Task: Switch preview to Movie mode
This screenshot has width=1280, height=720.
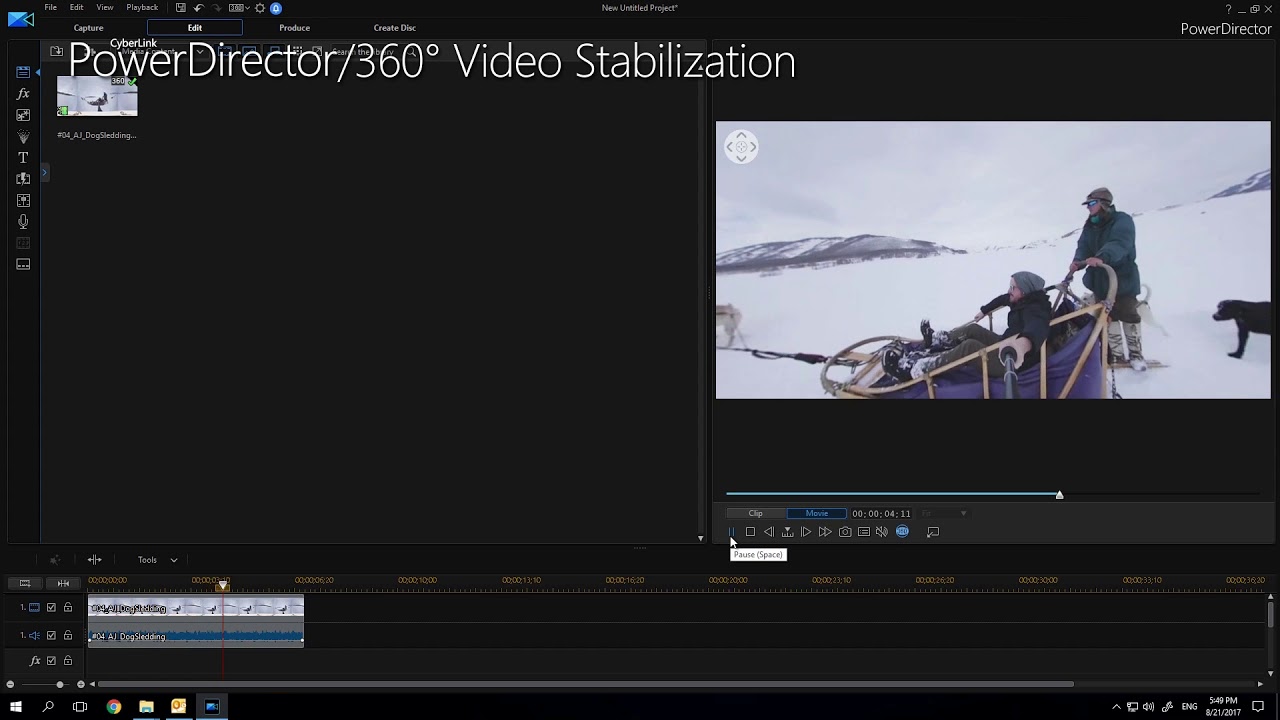Action: tap(817, 513)
